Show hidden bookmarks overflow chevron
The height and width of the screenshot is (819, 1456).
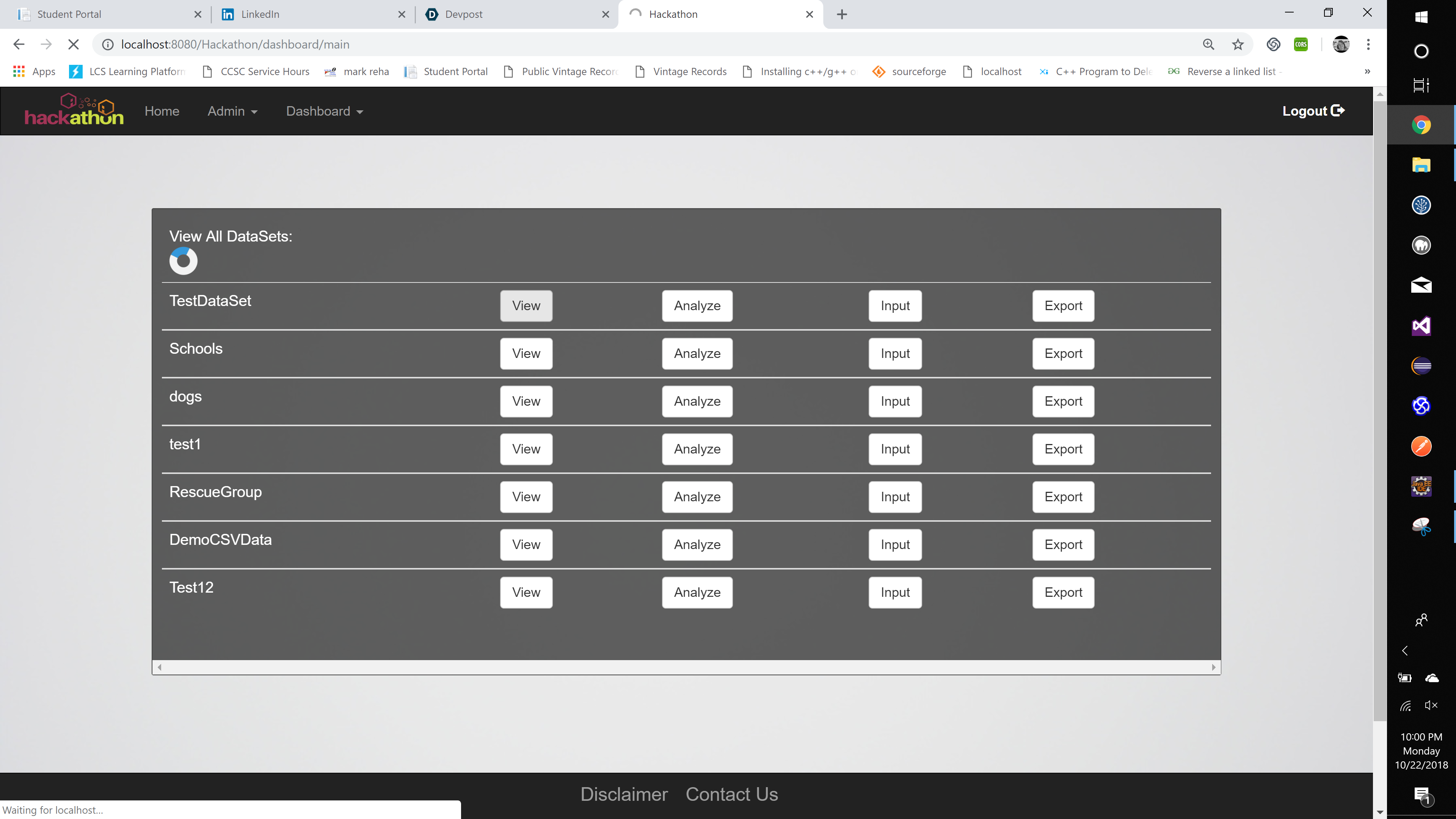click(1367, 71)
